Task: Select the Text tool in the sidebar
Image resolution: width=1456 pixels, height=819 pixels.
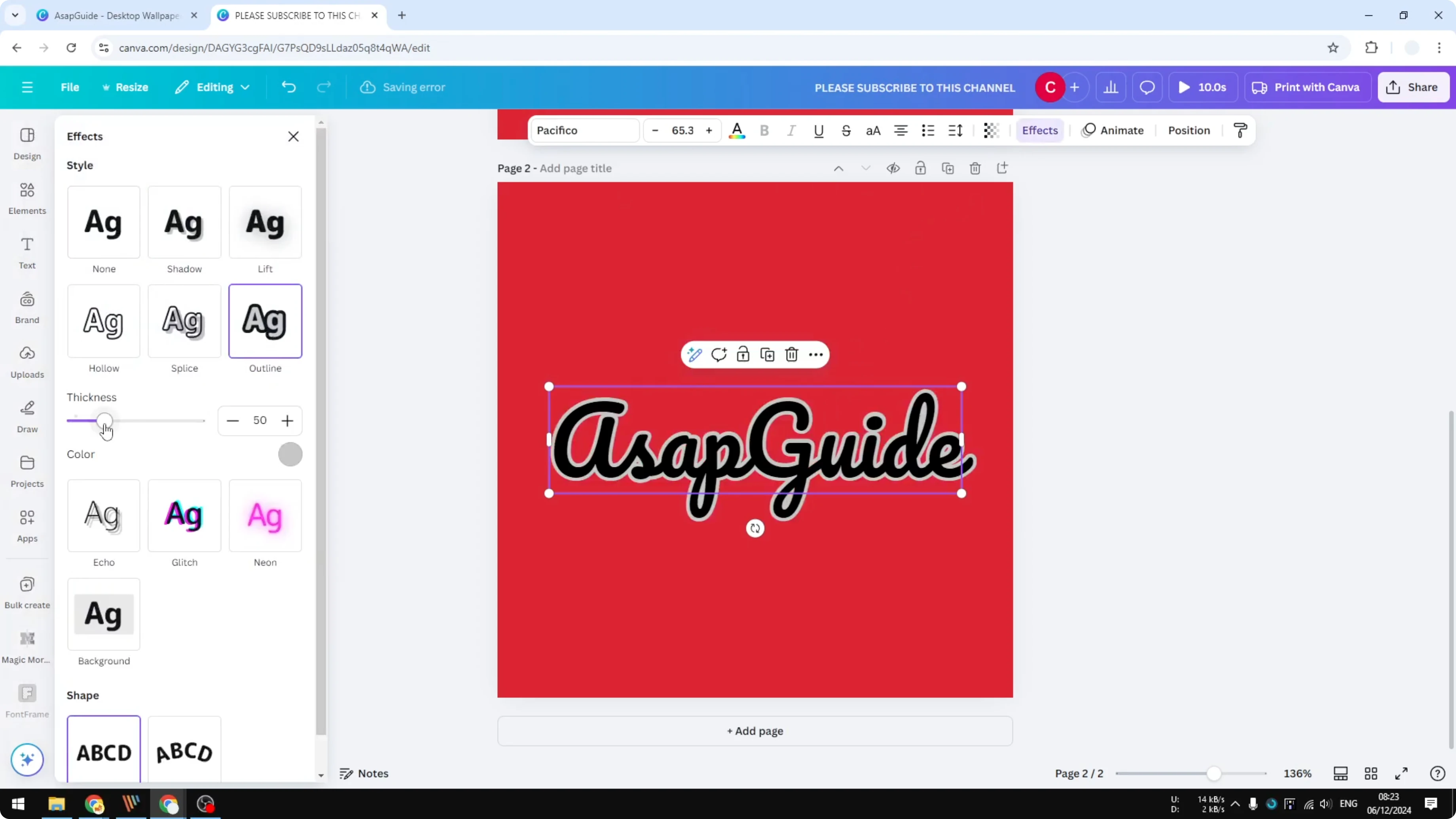Action: tap(27, 252)
